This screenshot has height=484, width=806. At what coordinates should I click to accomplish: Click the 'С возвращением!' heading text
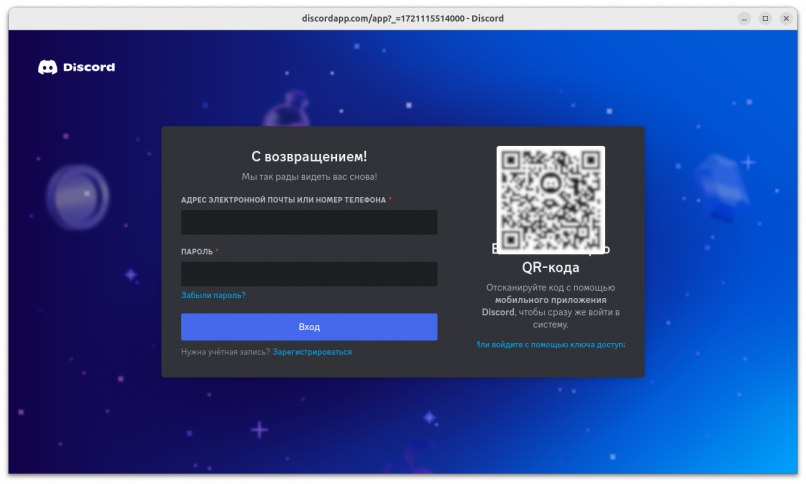click(309, 156)
